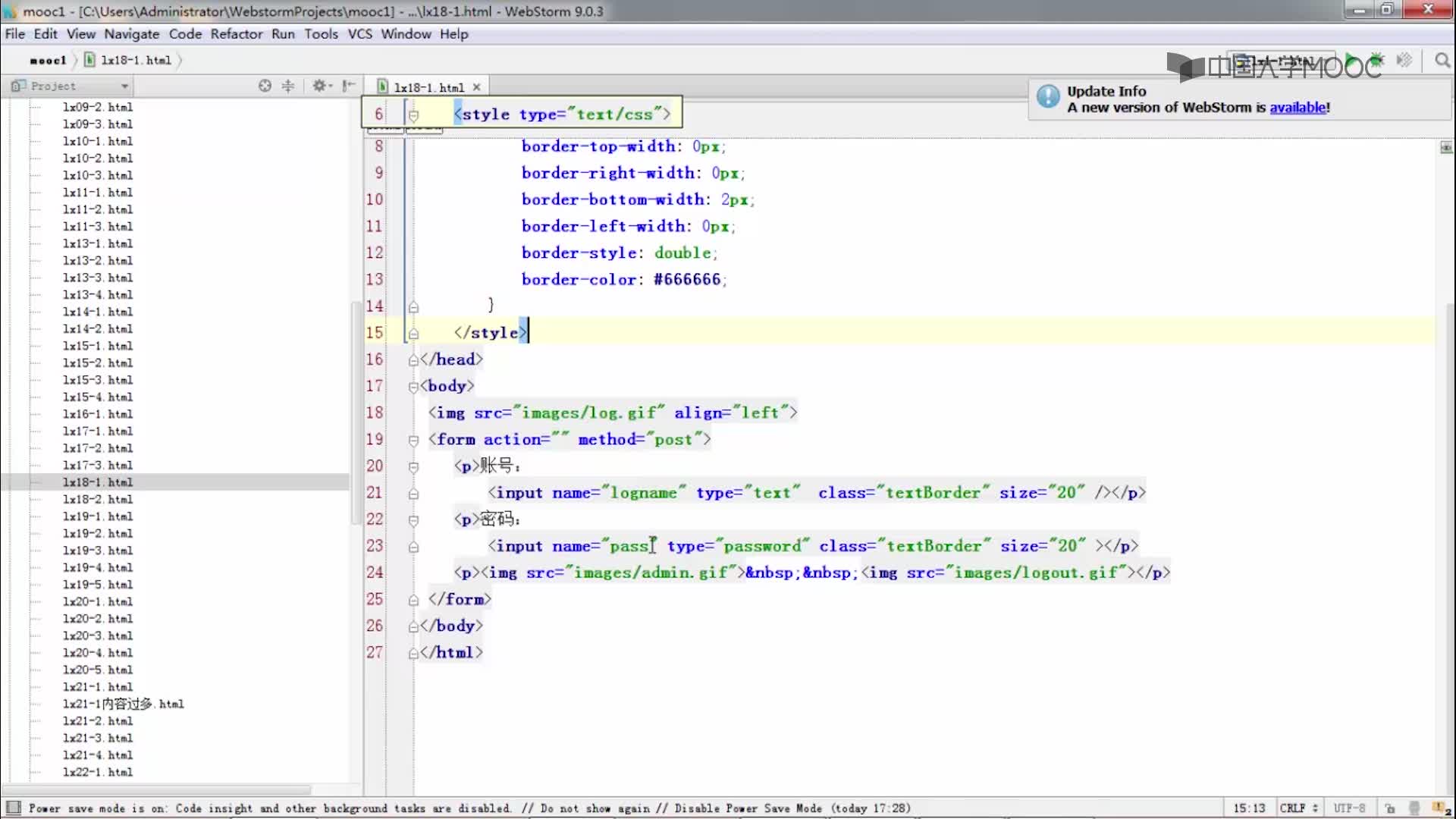Toggle the read-only lock icon in status bar
Image resolution: width=1456 pixels, height=819 pixels.
[x=1389, y=808]
